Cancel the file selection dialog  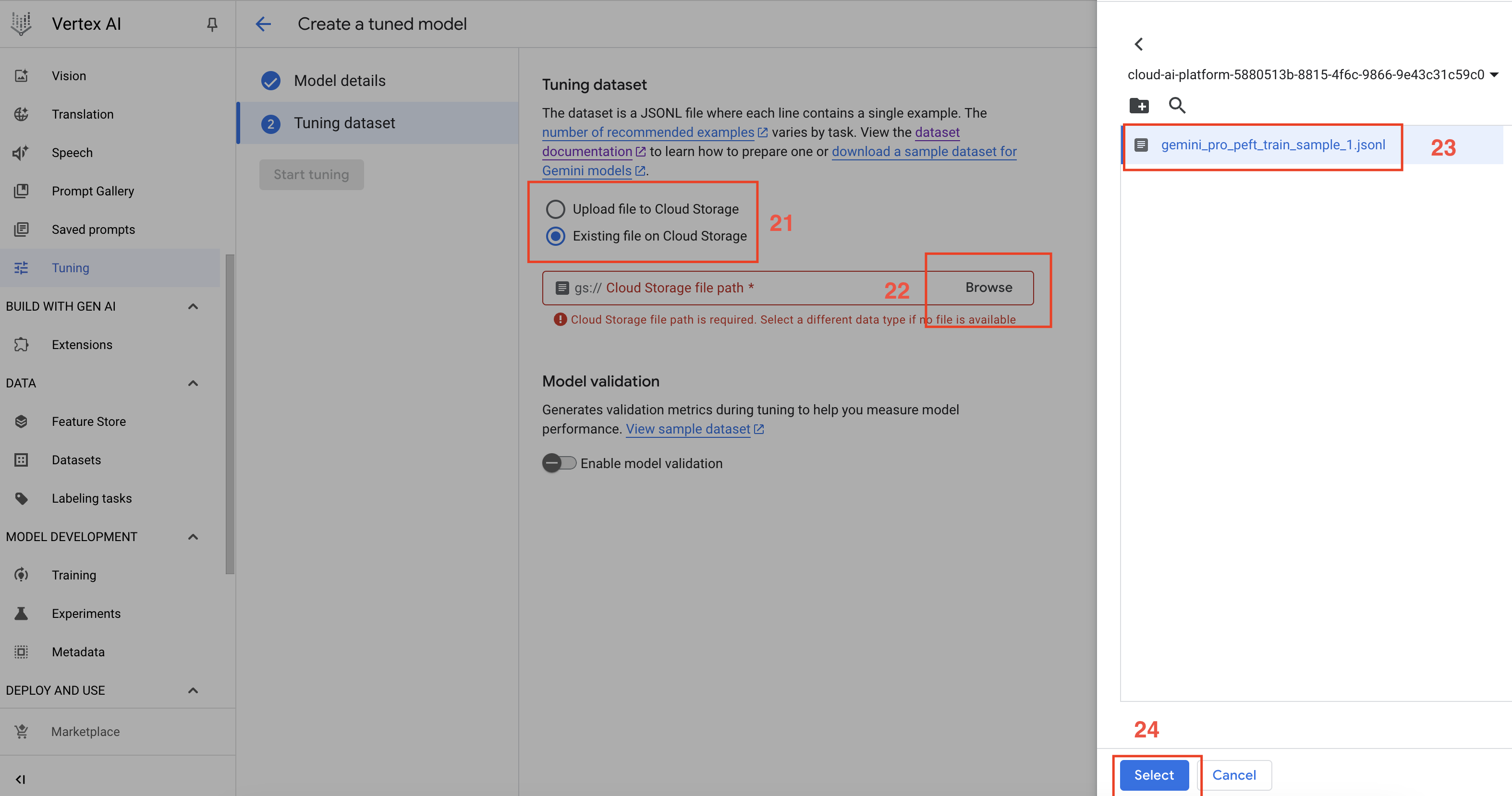tap(1234, 775)
